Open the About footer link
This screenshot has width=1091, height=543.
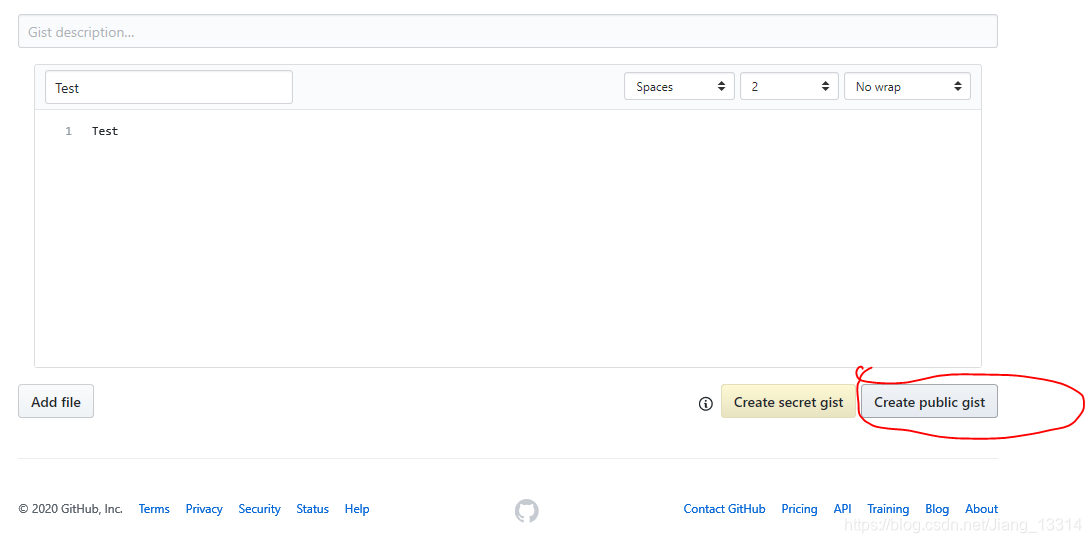pos(982,509)
